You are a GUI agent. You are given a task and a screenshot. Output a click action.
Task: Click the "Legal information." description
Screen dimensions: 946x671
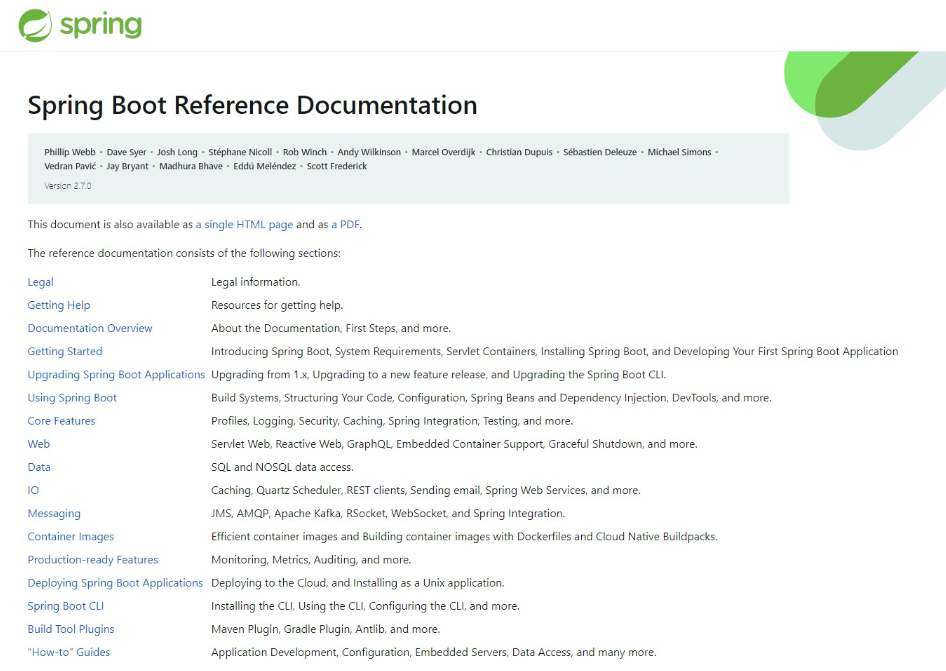pos(256,282)
